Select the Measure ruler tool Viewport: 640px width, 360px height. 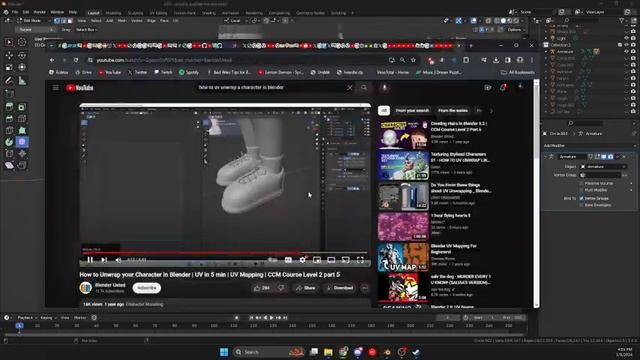click(22, 81)
